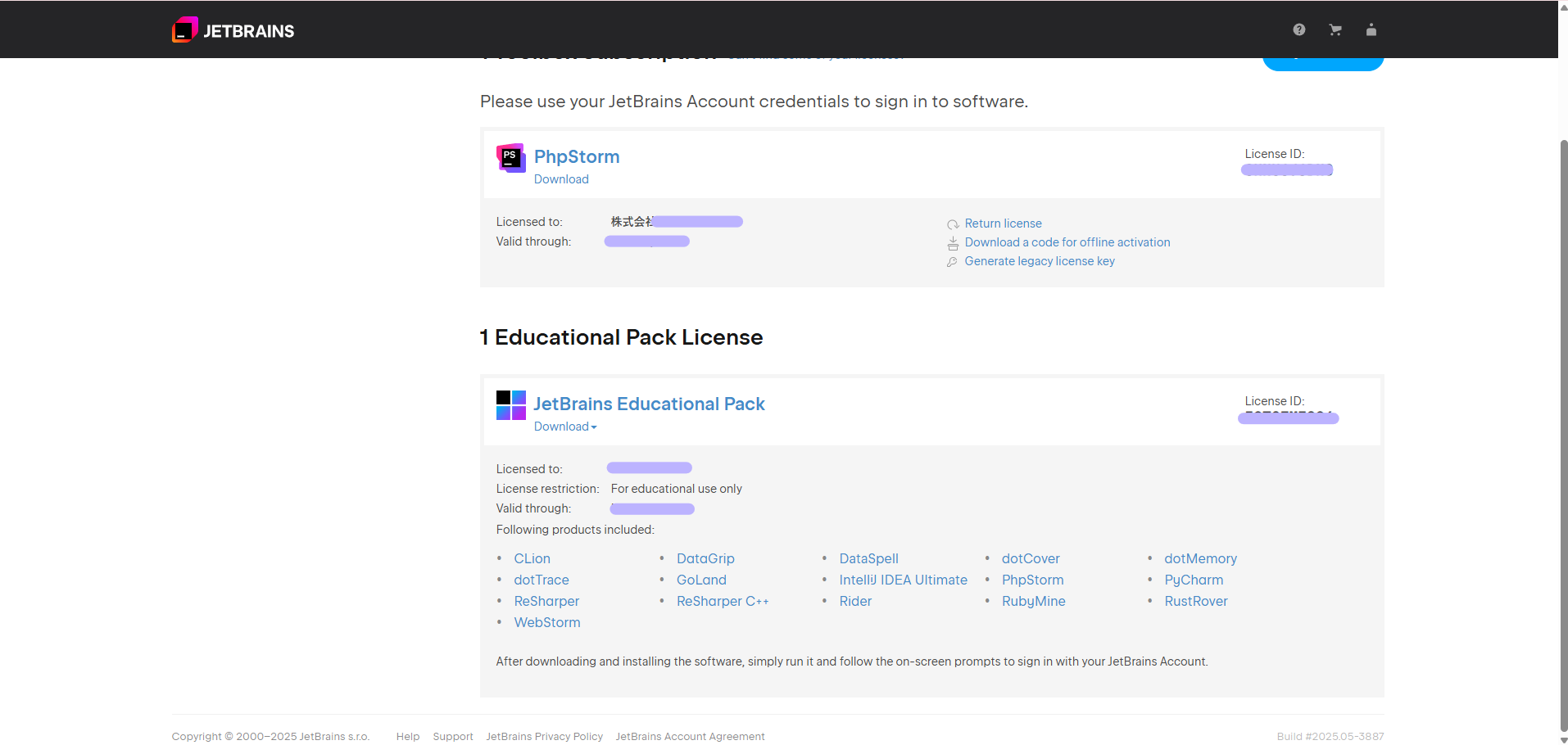The image size is (1568, 745).
Task: Open the PyCharm product link
Action: [1194, 580]
